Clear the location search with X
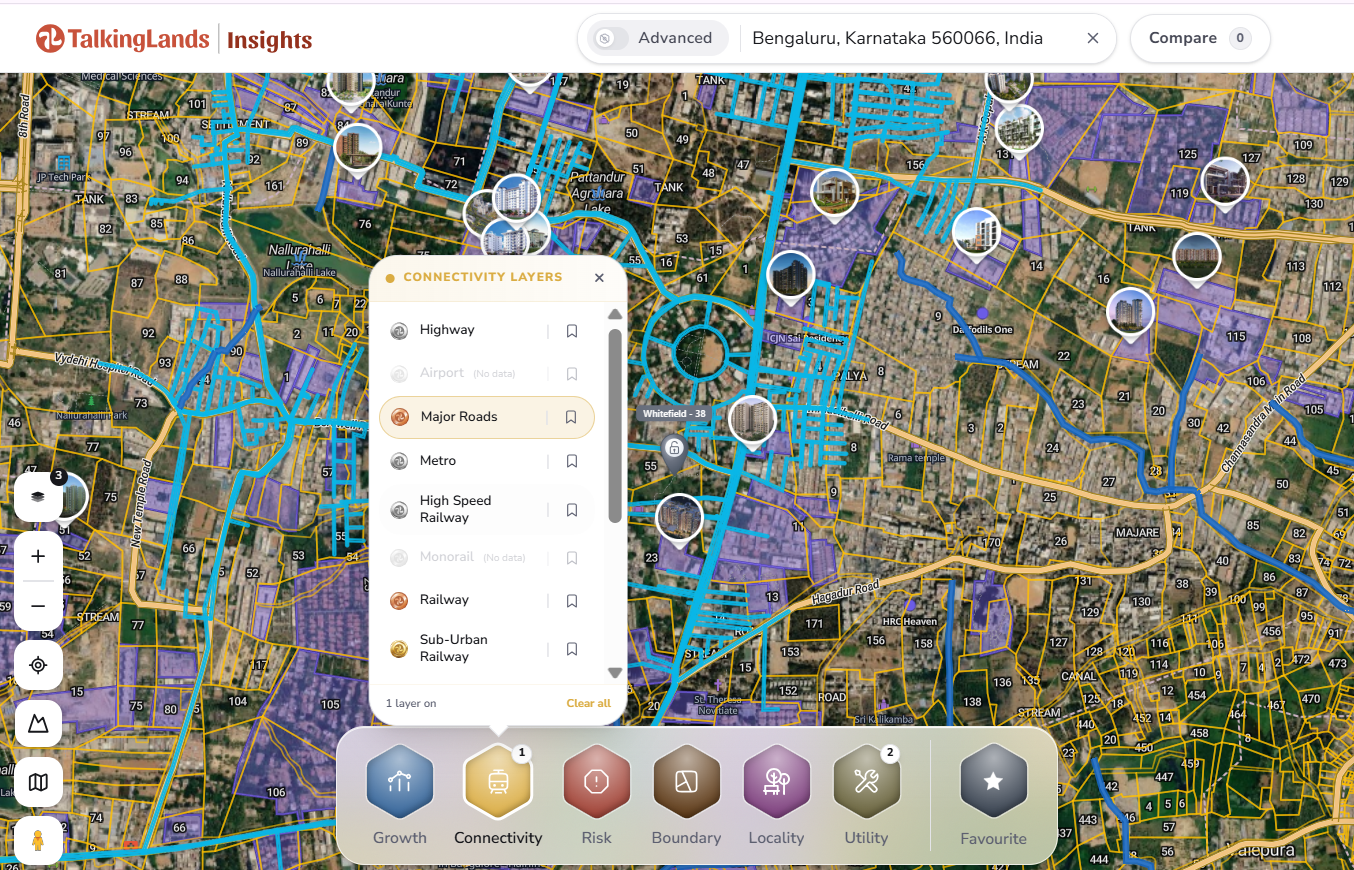1354x870 pixels. (x=1093, y=38)
